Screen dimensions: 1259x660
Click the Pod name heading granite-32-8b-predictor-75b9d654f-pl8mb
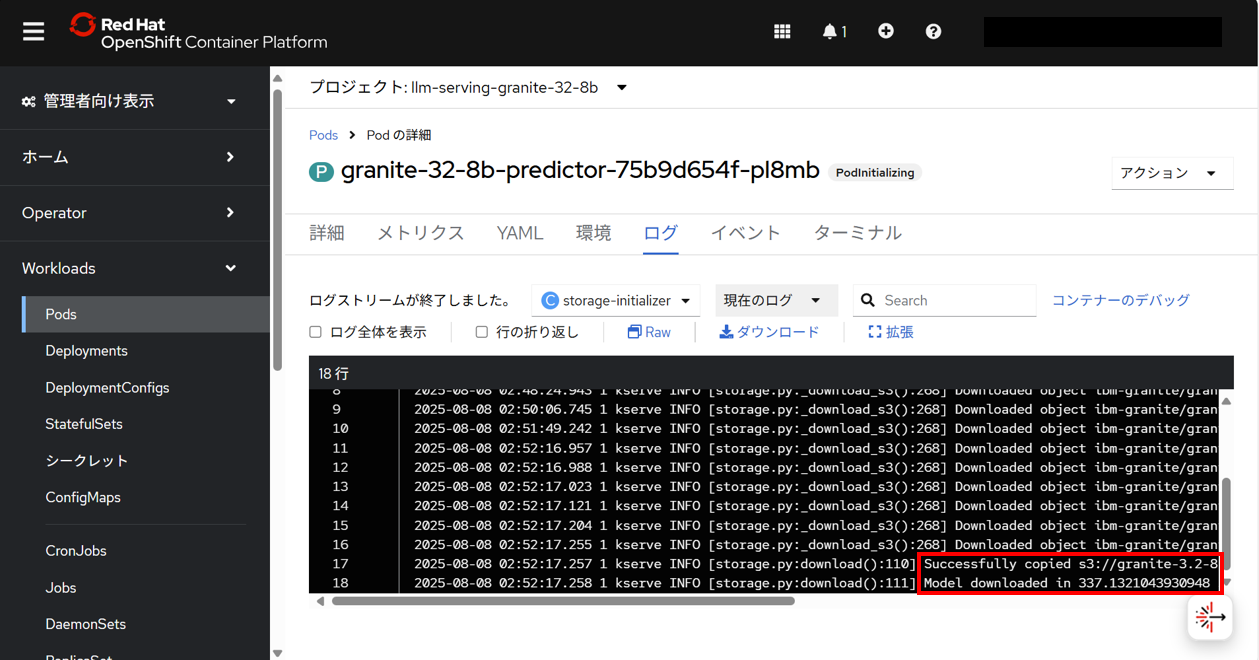[x=580, y=171]
